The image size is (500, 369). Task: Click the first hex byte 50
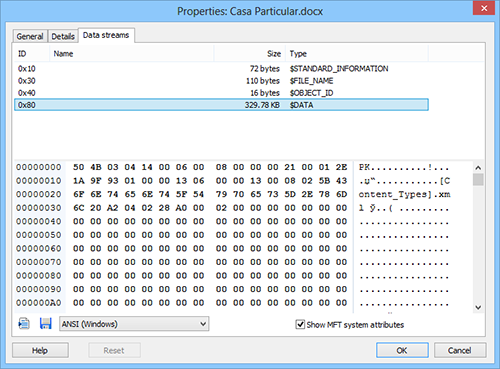(79, 167)
